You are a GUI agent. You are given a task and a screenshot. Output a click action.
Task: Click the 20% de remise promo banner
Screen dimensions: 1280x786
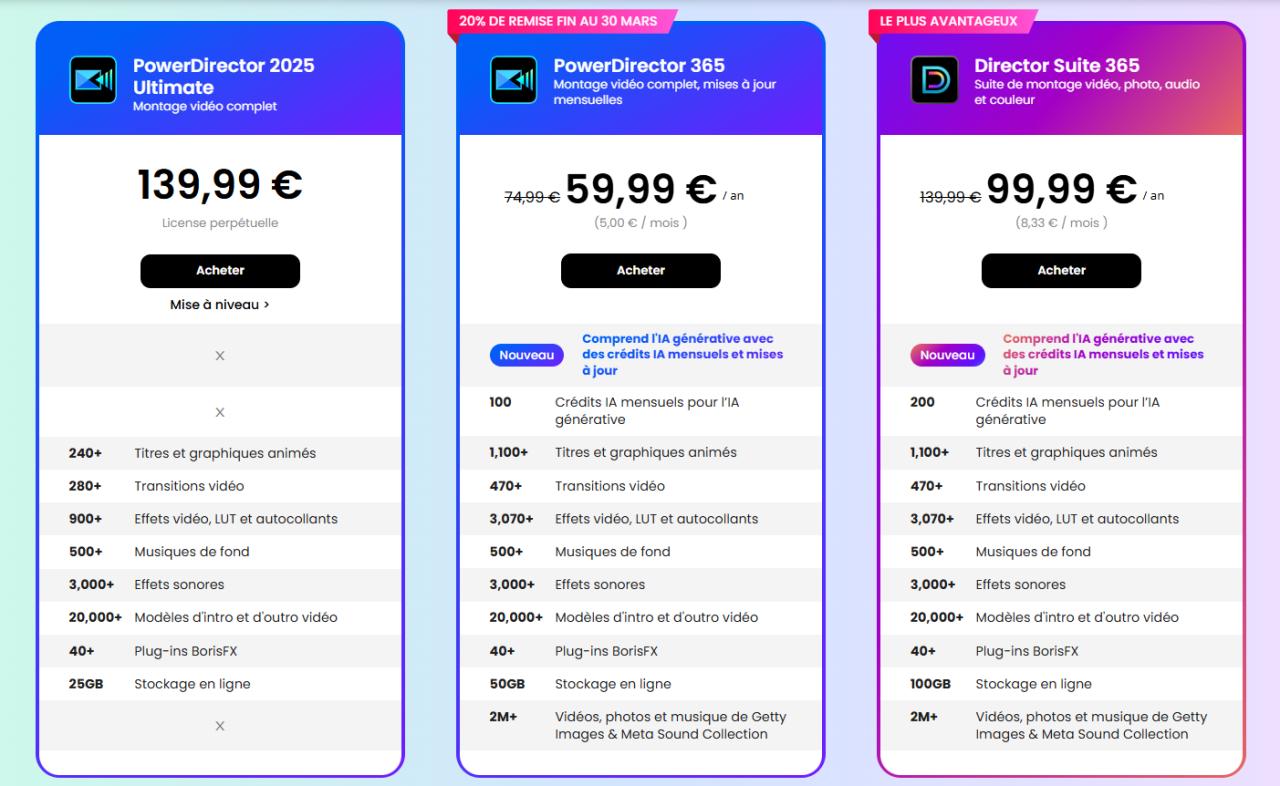point(560,20)
